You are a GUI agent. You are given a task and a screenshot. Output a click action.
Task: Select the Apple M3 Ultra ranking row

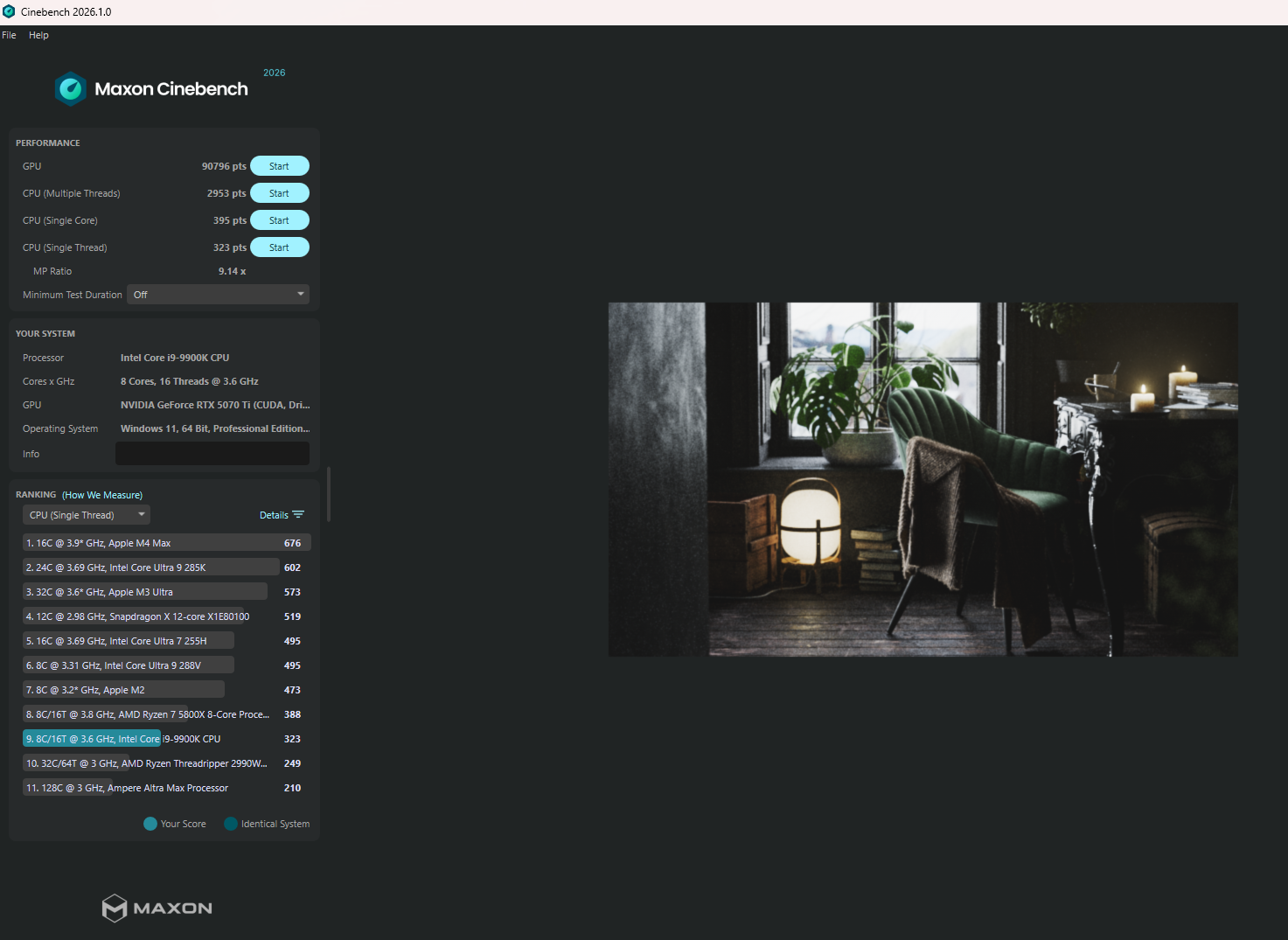click(166, 592)
